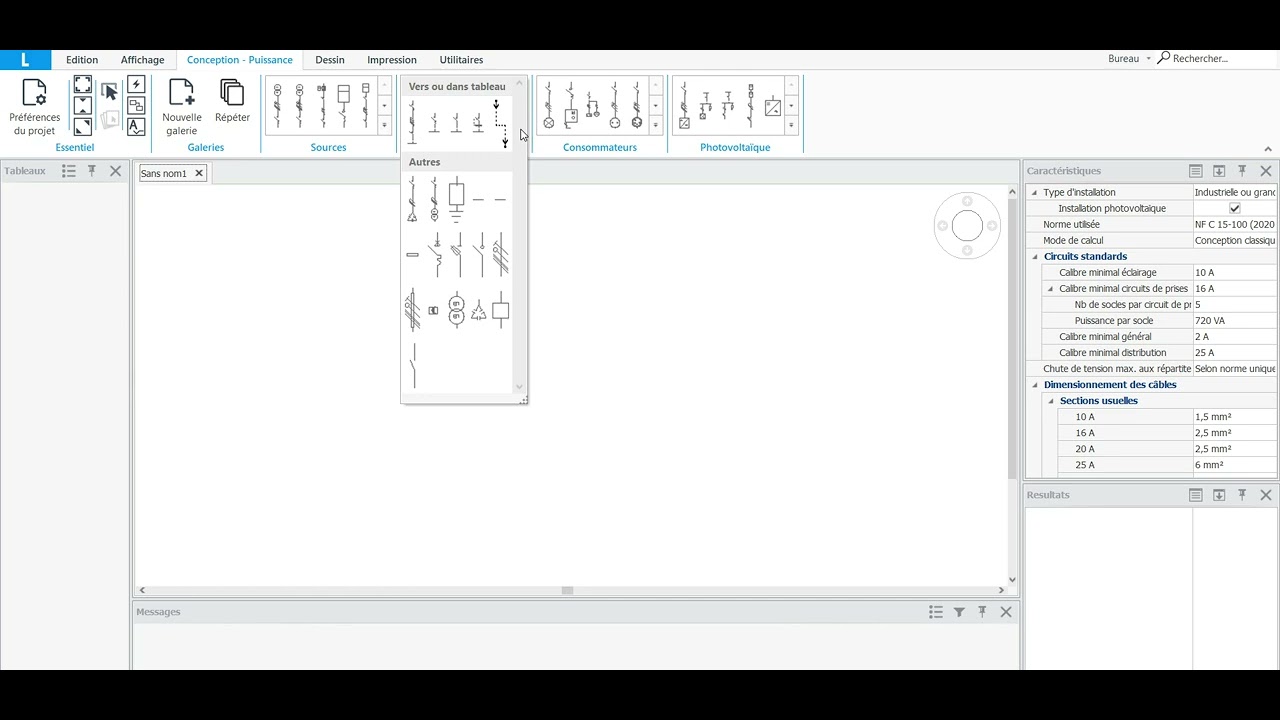Open the Bureau dropdown
This screenshot has width=1280, height=720.
pyautogui.click(x=1130, y=59)
